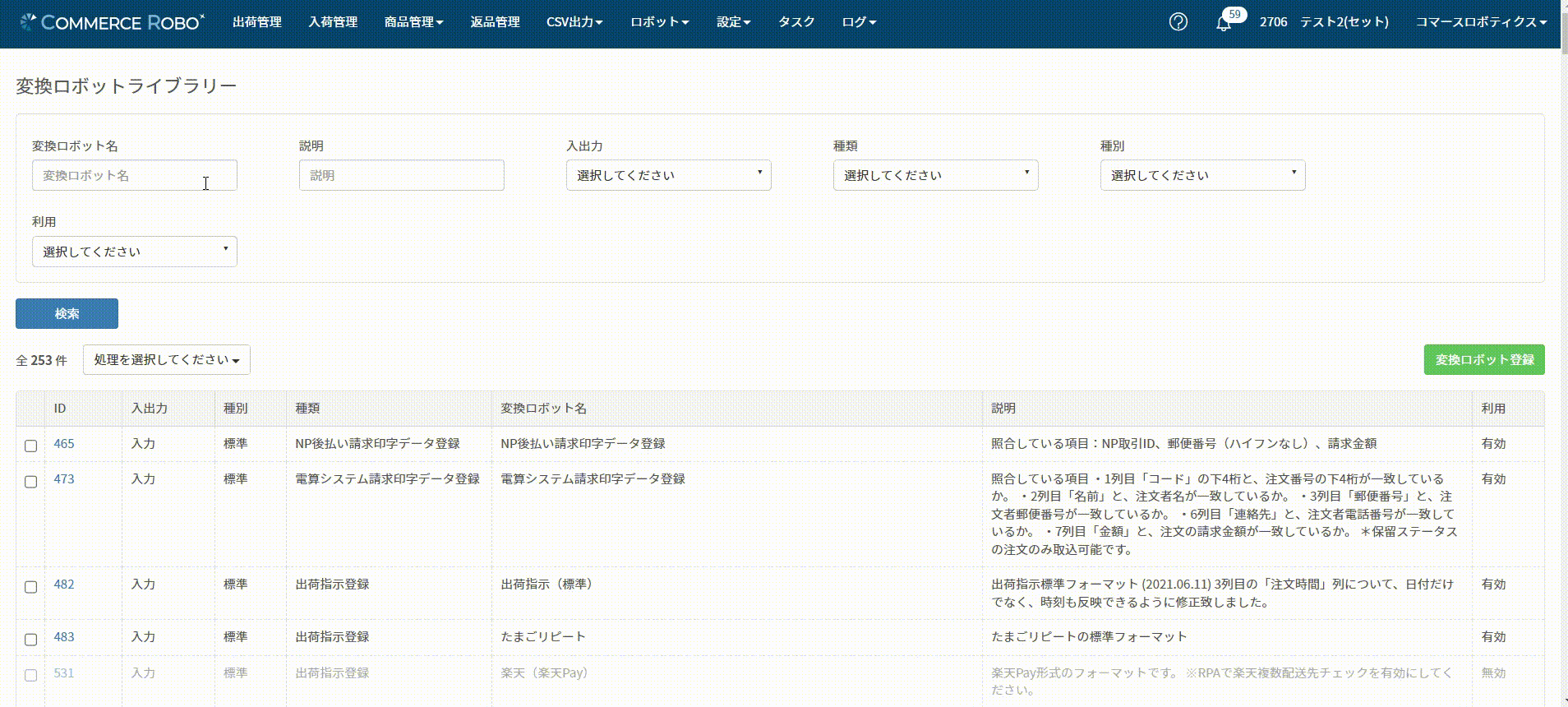
Task: Click the 変換ロボット登録 button
Action: point(1484,360)
